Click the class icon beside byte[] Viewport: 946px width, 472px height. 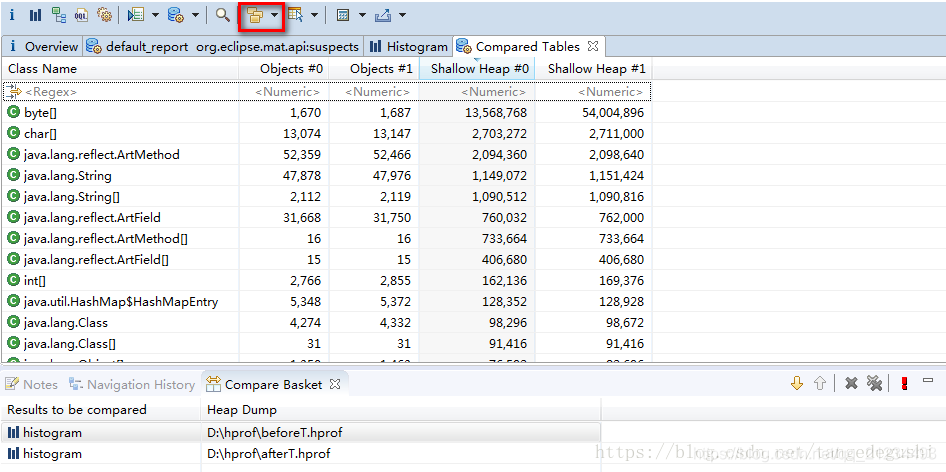point(13,112)
